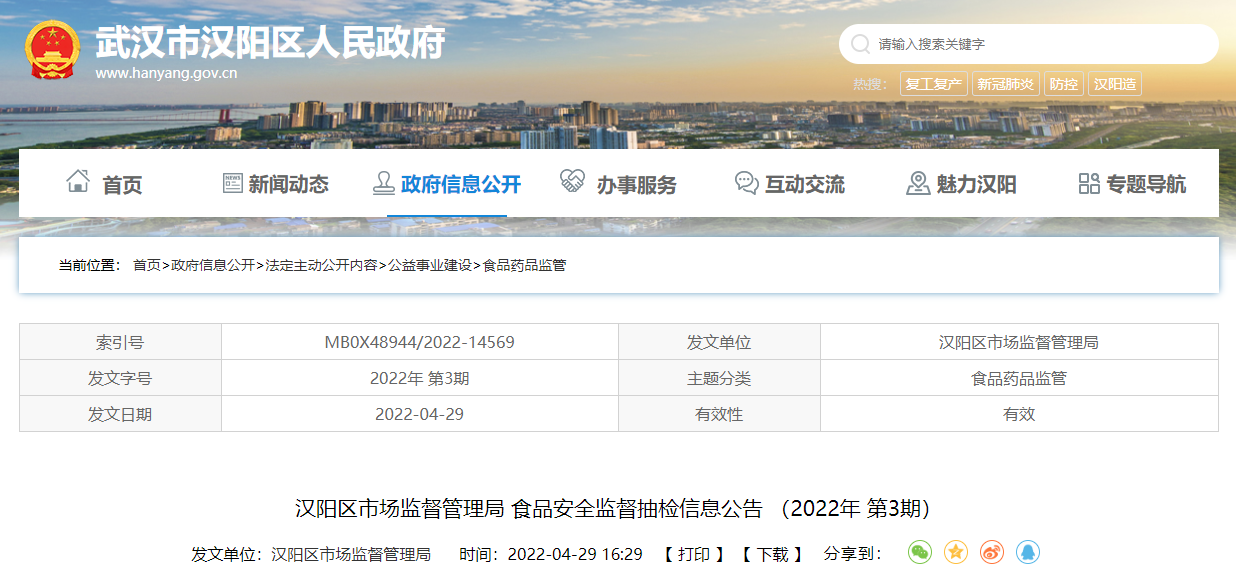This screenshot has width=1236, height=578.
Task: Select the 有效 validity cell
Action: (1019, 414)
